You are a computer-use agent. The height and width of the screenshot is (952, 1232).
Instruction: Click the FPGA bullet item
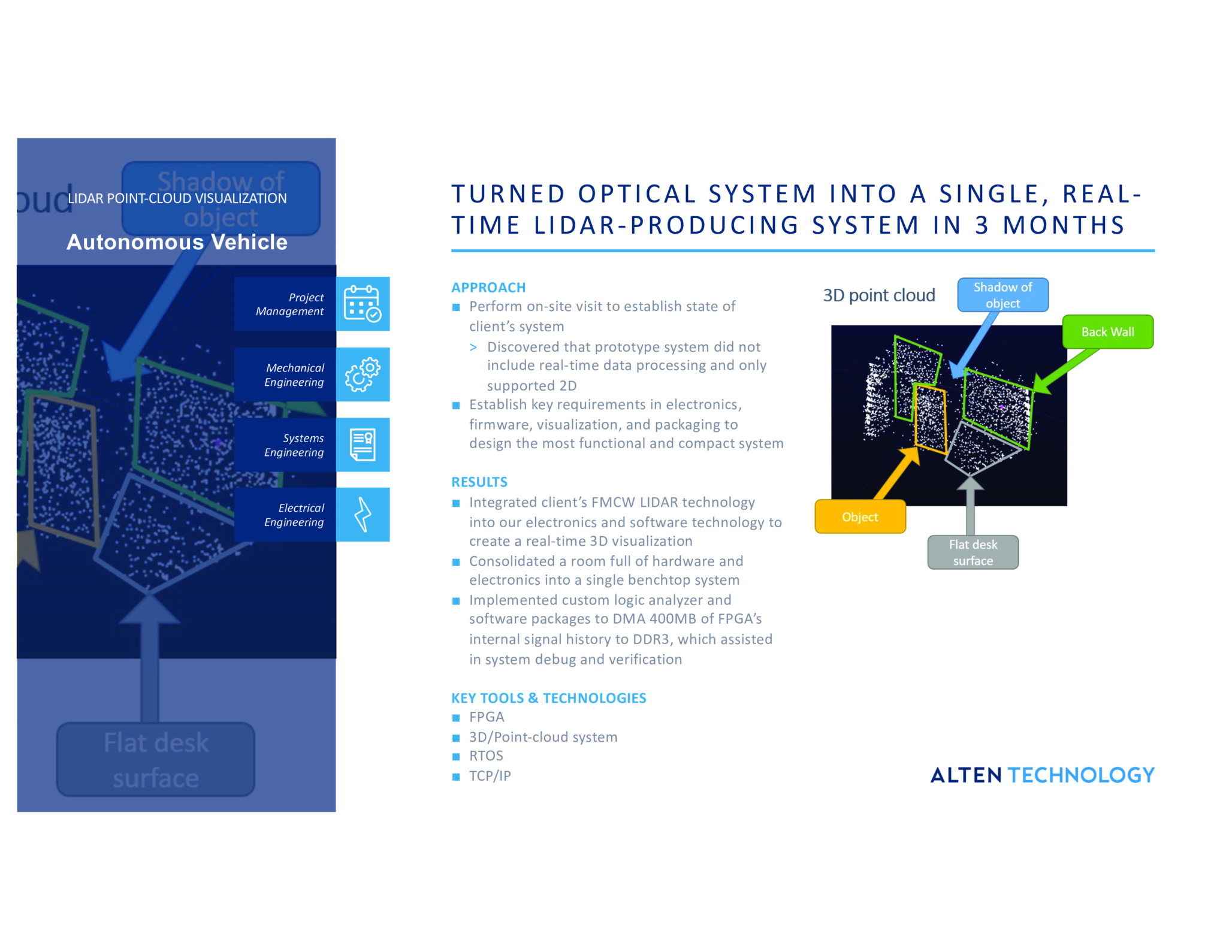(x=487, y=717)
